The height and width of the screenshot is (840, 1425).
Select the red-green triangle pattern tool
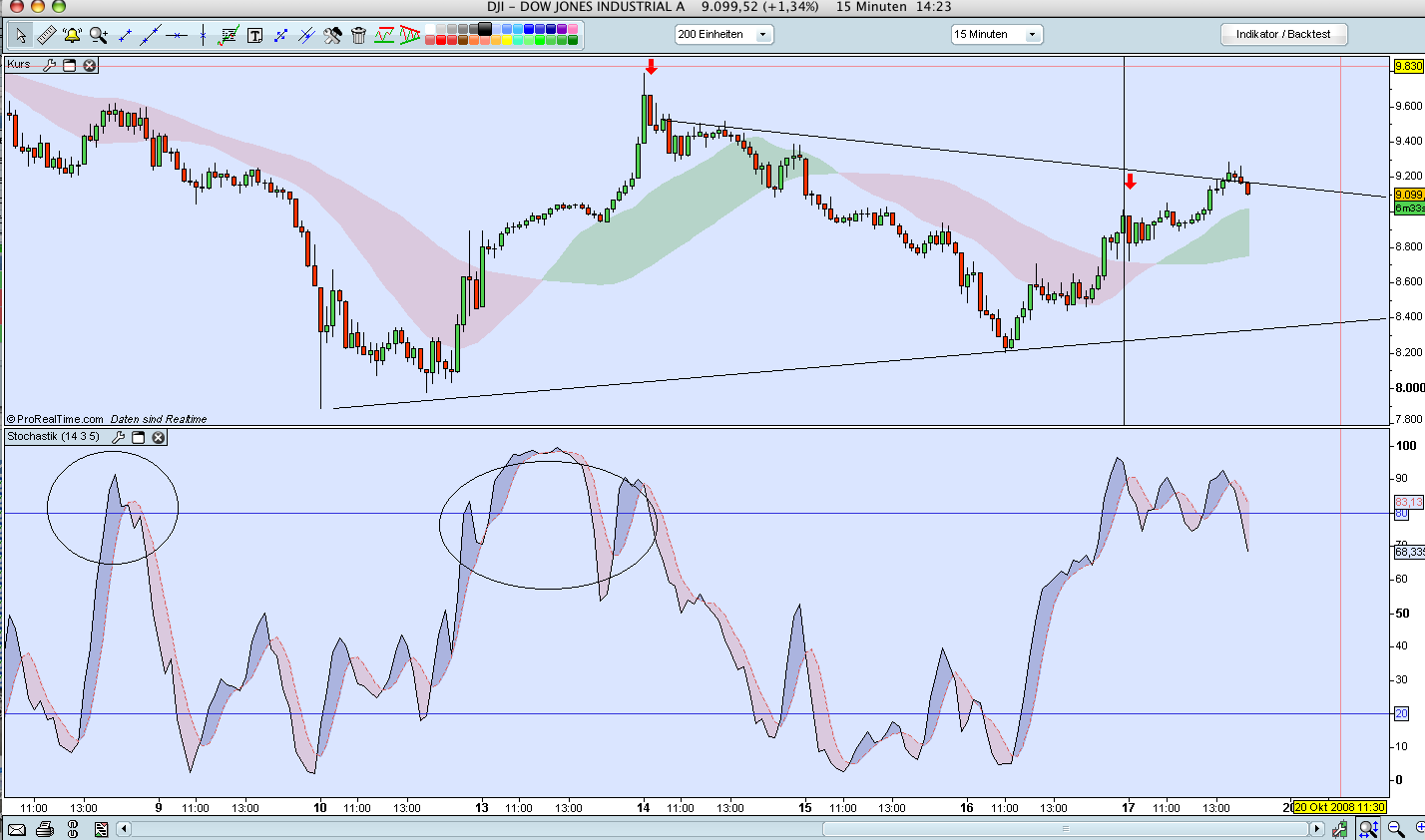click(x=409, y=36)
